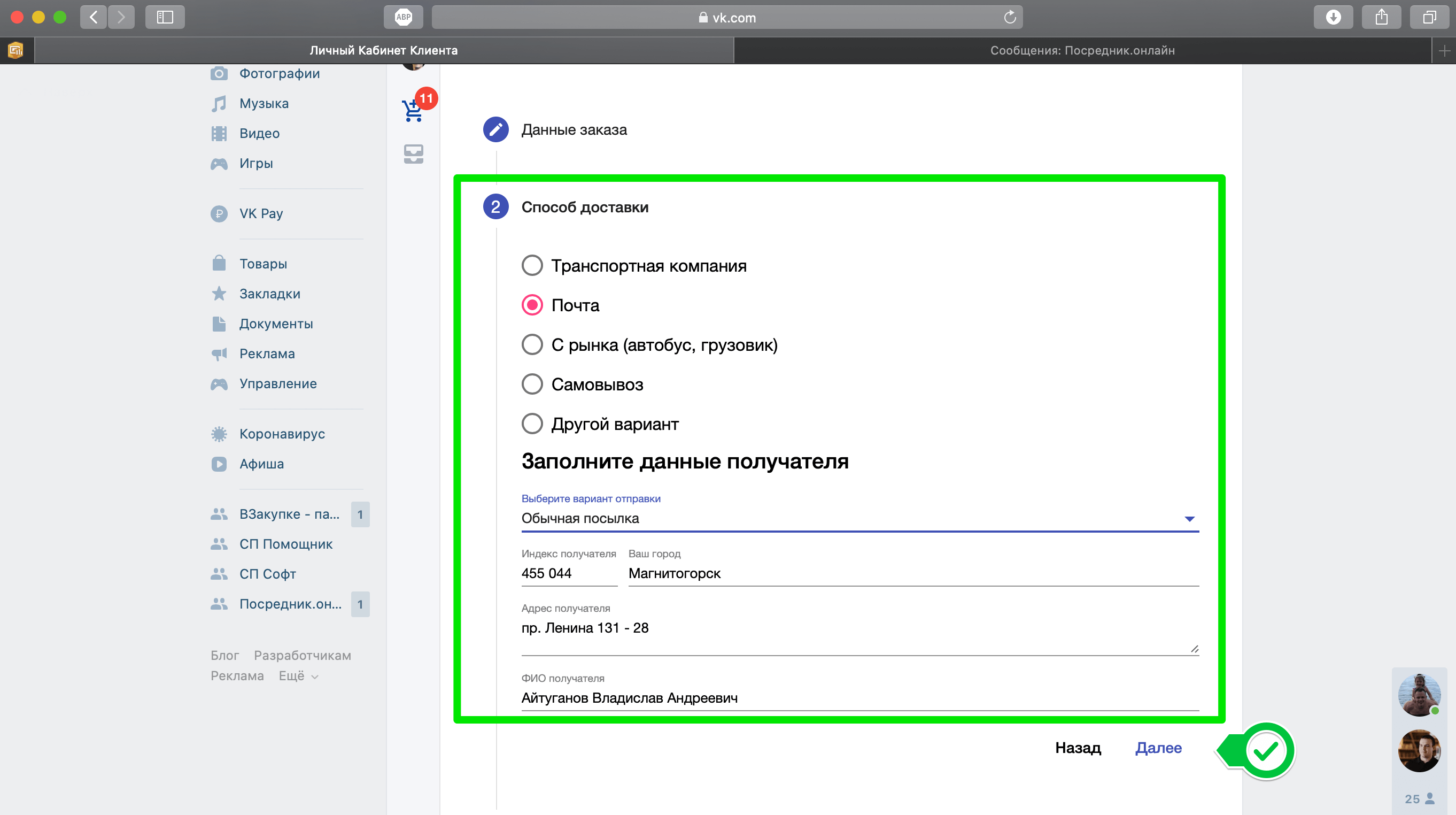Image resolution: width=1456 pixels, height=815 pixels.
Task: Open new Safari tab with plus
Action: point(1444,50)
